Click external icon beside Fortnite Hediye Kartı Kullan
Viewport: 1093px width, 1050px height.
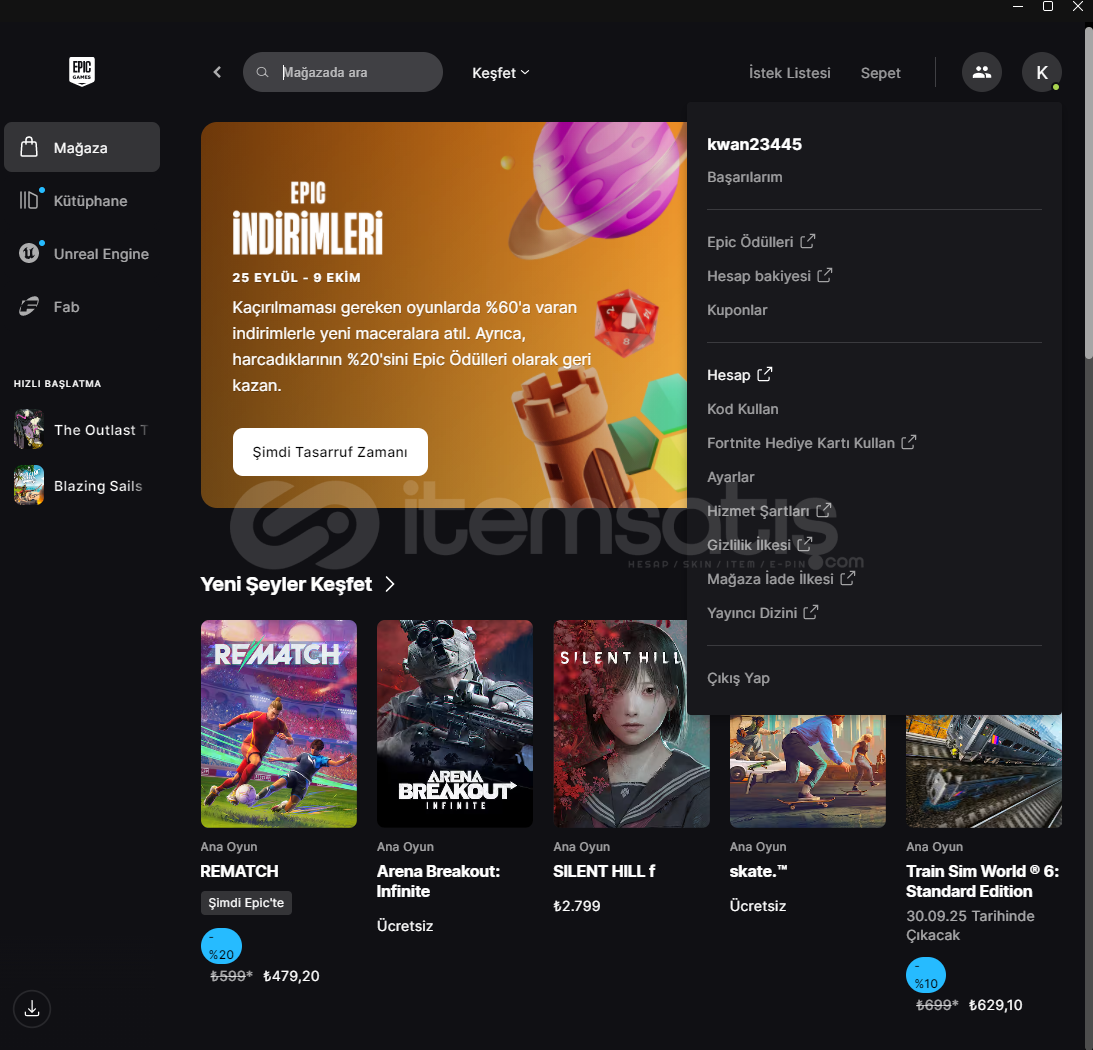pos(908,442)
